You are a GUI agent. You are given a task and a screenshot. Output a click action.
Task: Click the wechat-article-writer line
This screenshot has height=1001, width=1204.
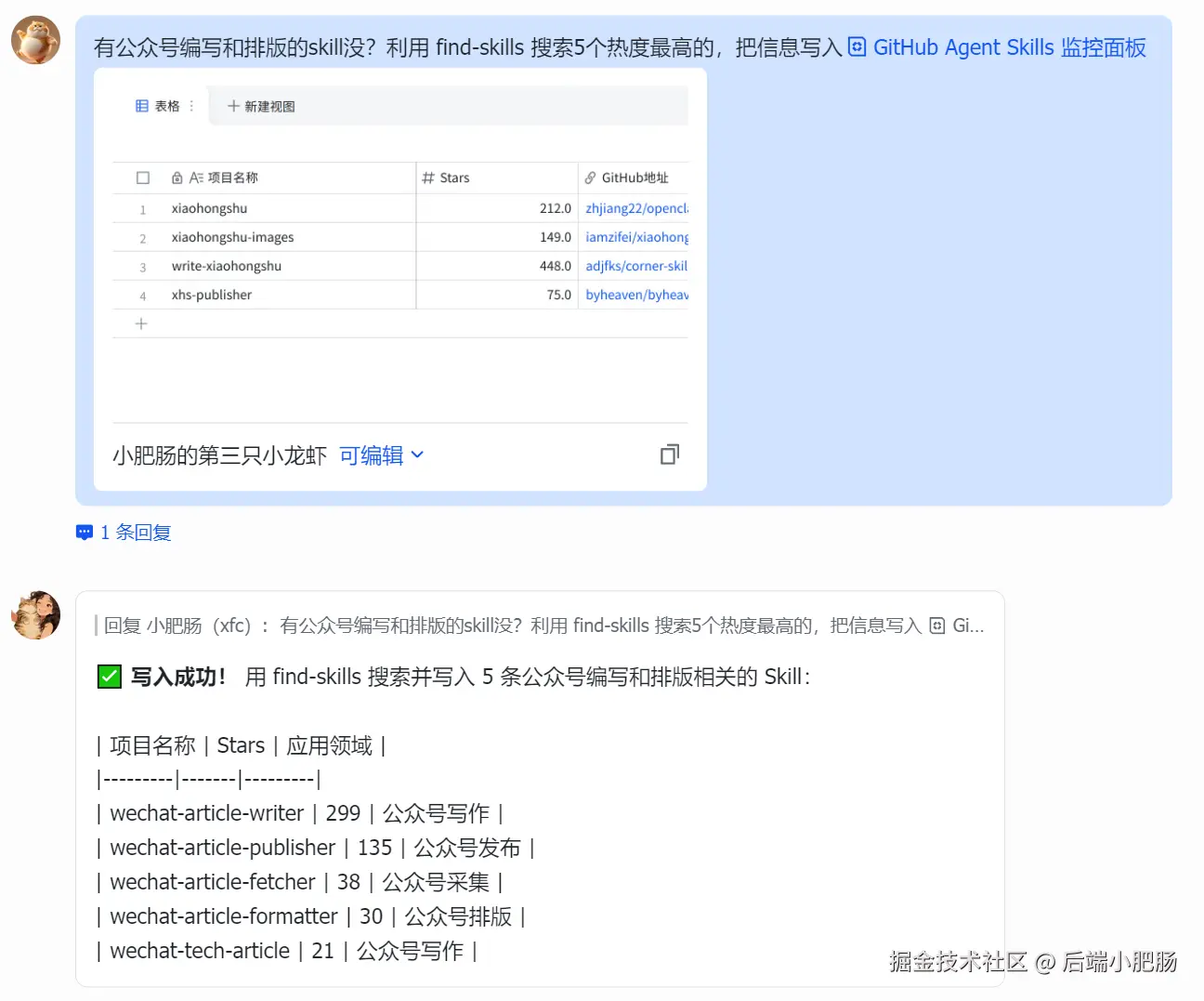coord(300,813)
